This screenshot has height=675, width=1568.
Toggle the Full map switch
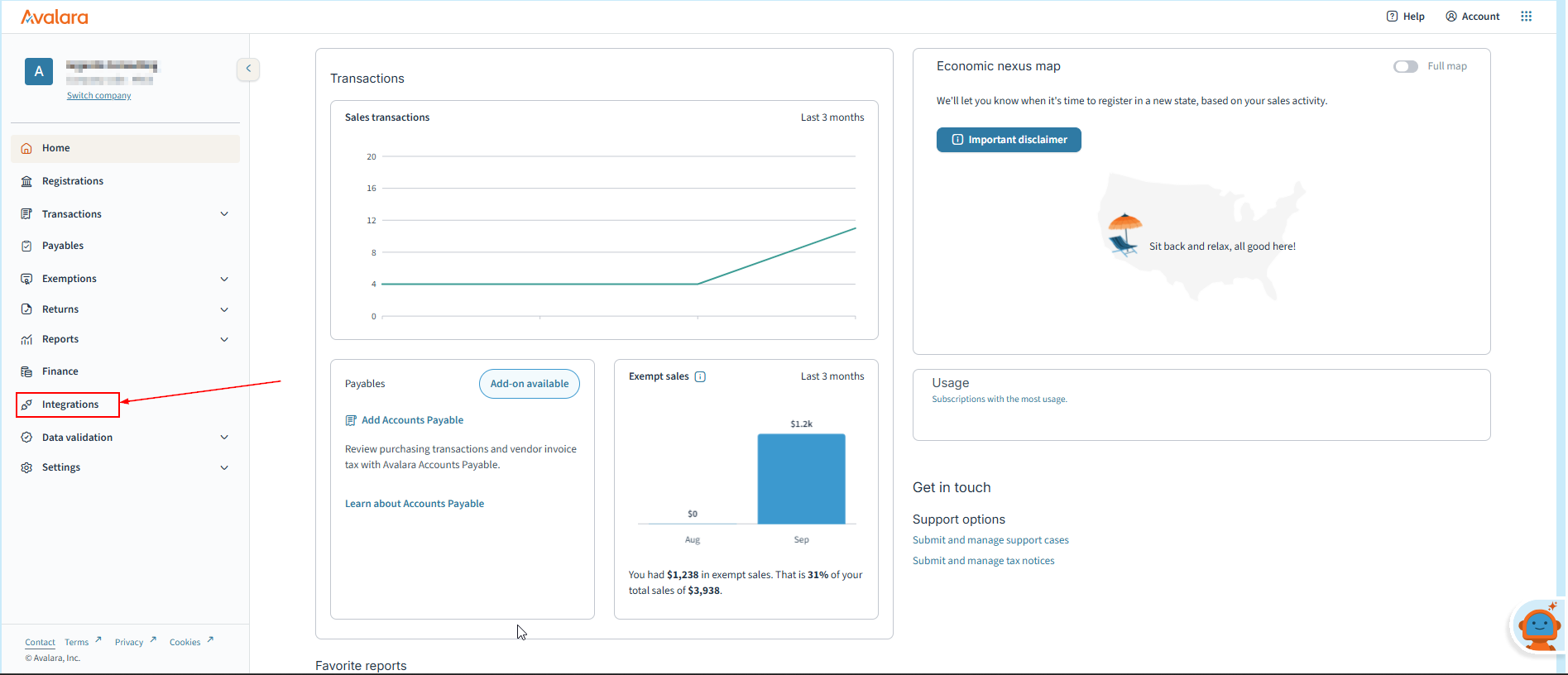point(1405,66)
